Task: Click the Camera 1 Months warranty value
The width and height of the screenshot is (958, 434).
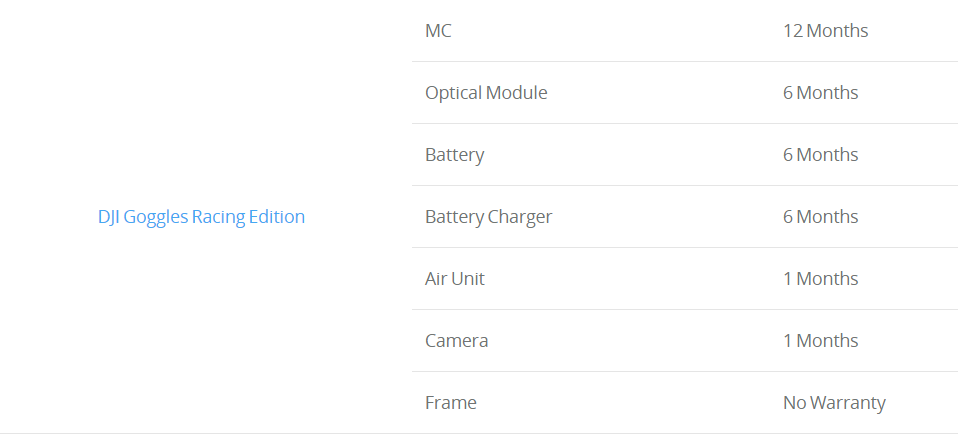Action: click(821, 340)
